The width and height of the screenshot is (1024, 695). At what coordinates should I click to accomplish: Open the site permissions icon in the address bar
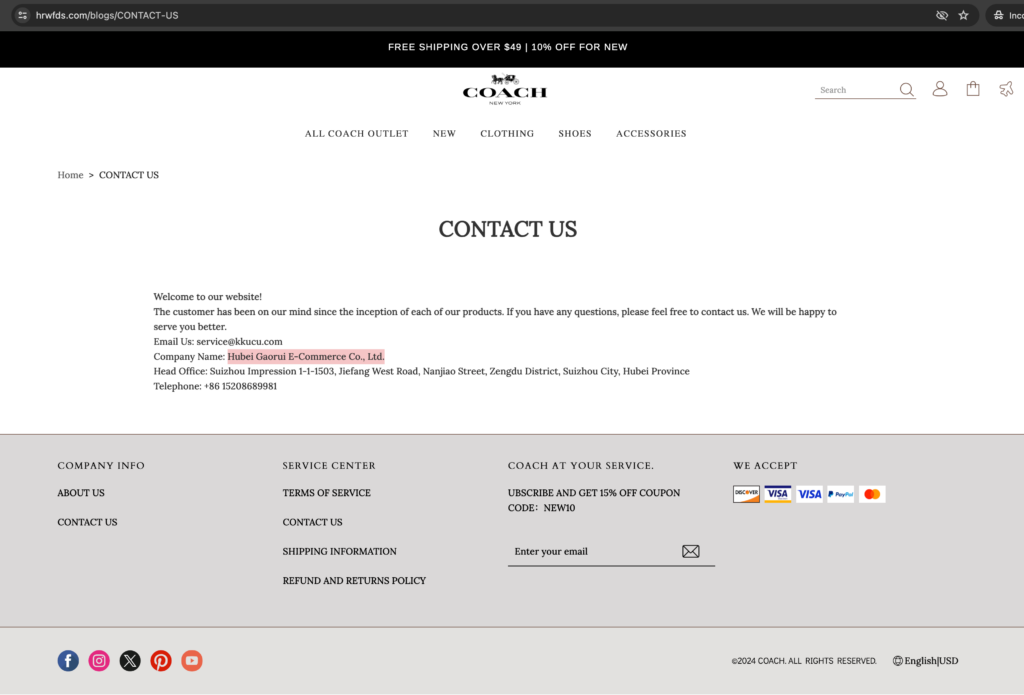[x=21, y=15]
